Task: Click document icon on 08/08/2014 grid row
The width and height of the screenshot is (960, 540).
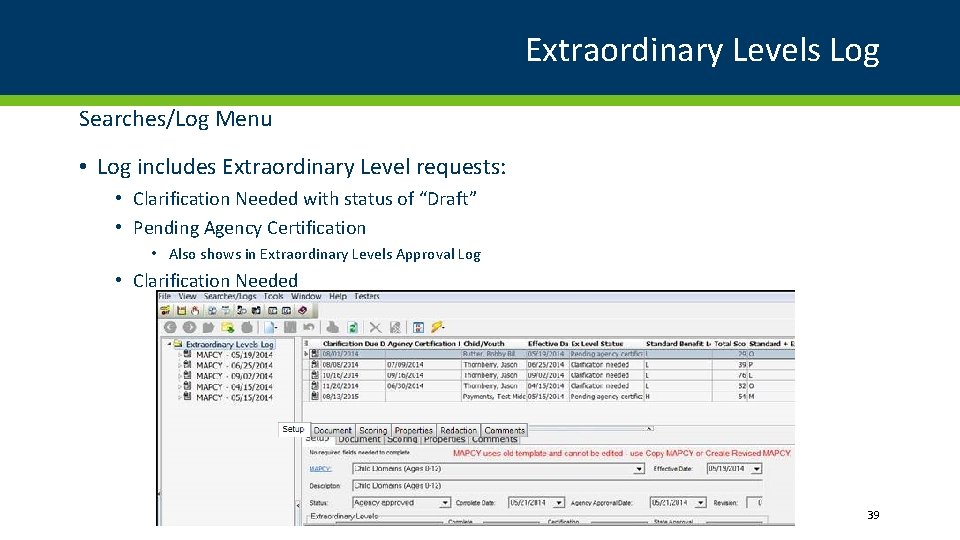Action: (x=315, y=364)
